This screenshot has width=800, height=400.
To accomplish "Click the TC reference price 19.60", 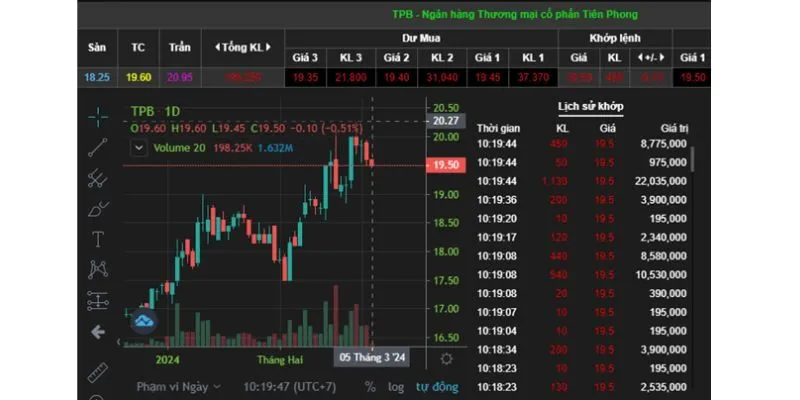I will click(x=138, y=78).
